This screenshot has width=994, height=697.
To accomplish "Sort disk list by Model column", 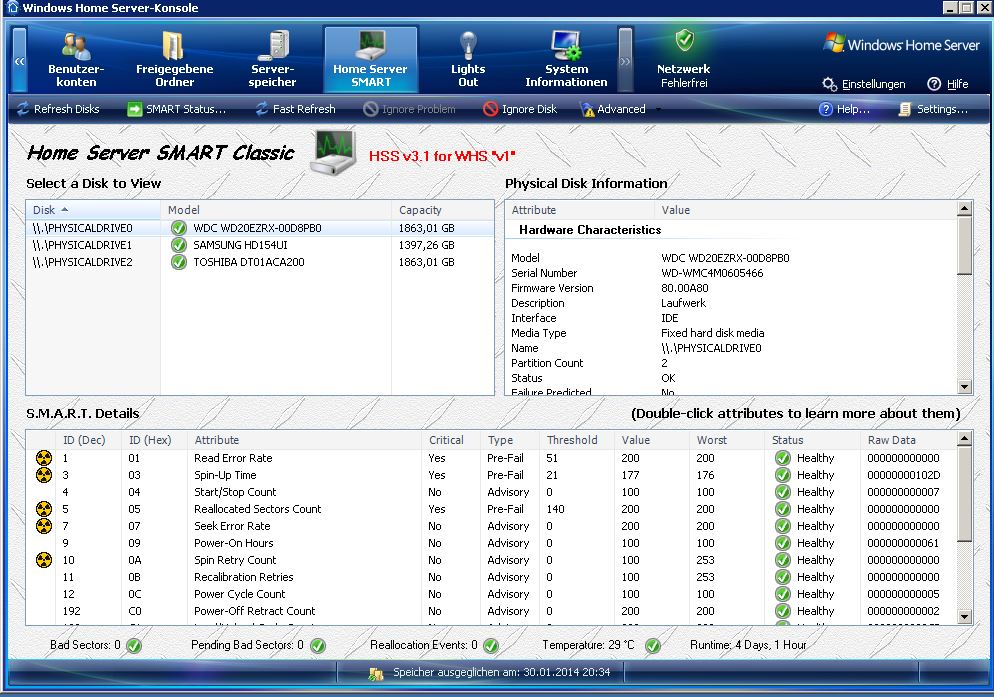I will click(276, 210).
